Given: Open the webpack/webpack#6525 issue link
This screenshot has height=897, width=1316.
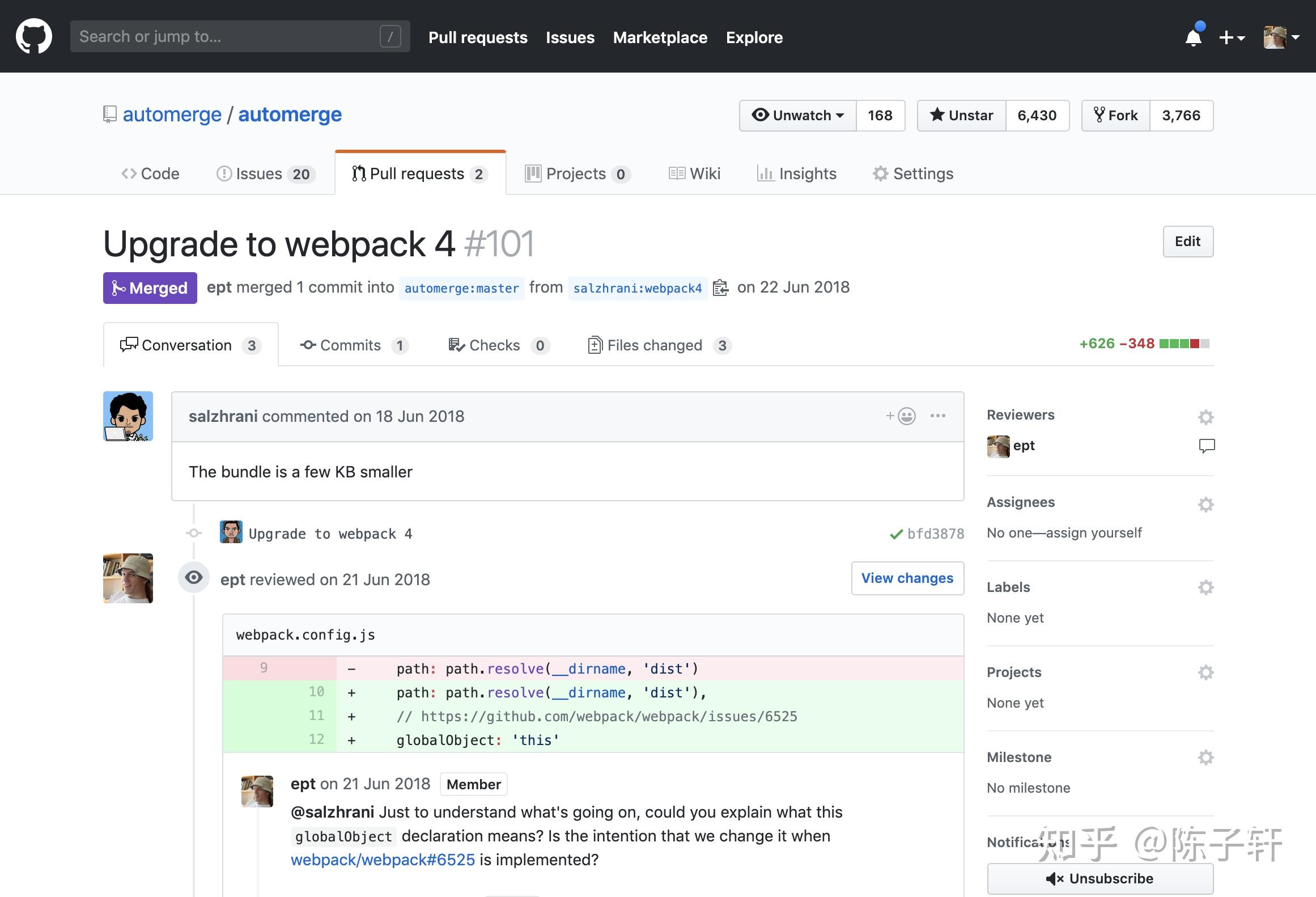Looking at the screenshot, I should tap(383, 860).
